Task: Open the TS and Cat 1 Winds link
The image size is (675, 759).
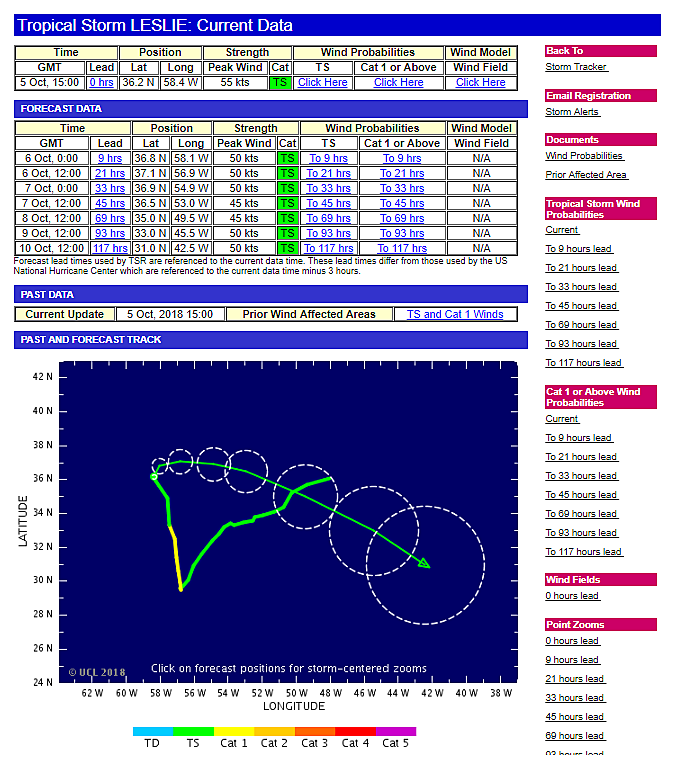Action: [x=455, y=315]
